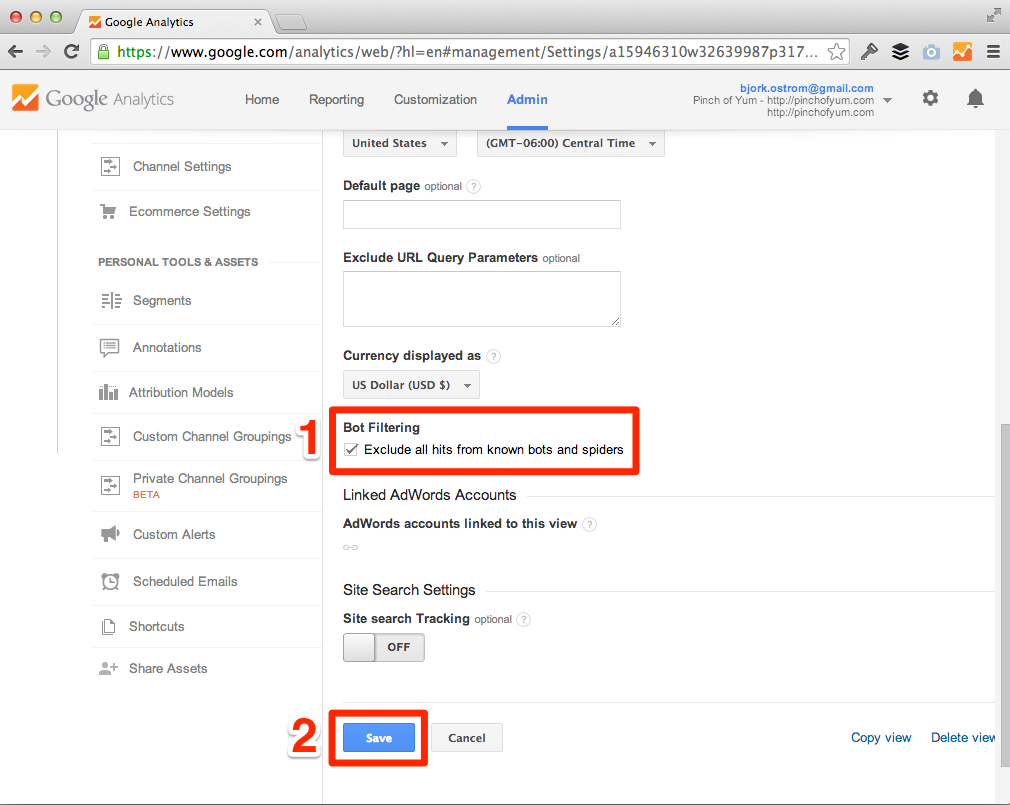Click help icon next to Default page
This screenshot has height=805, width=1010.
[473, 187]
